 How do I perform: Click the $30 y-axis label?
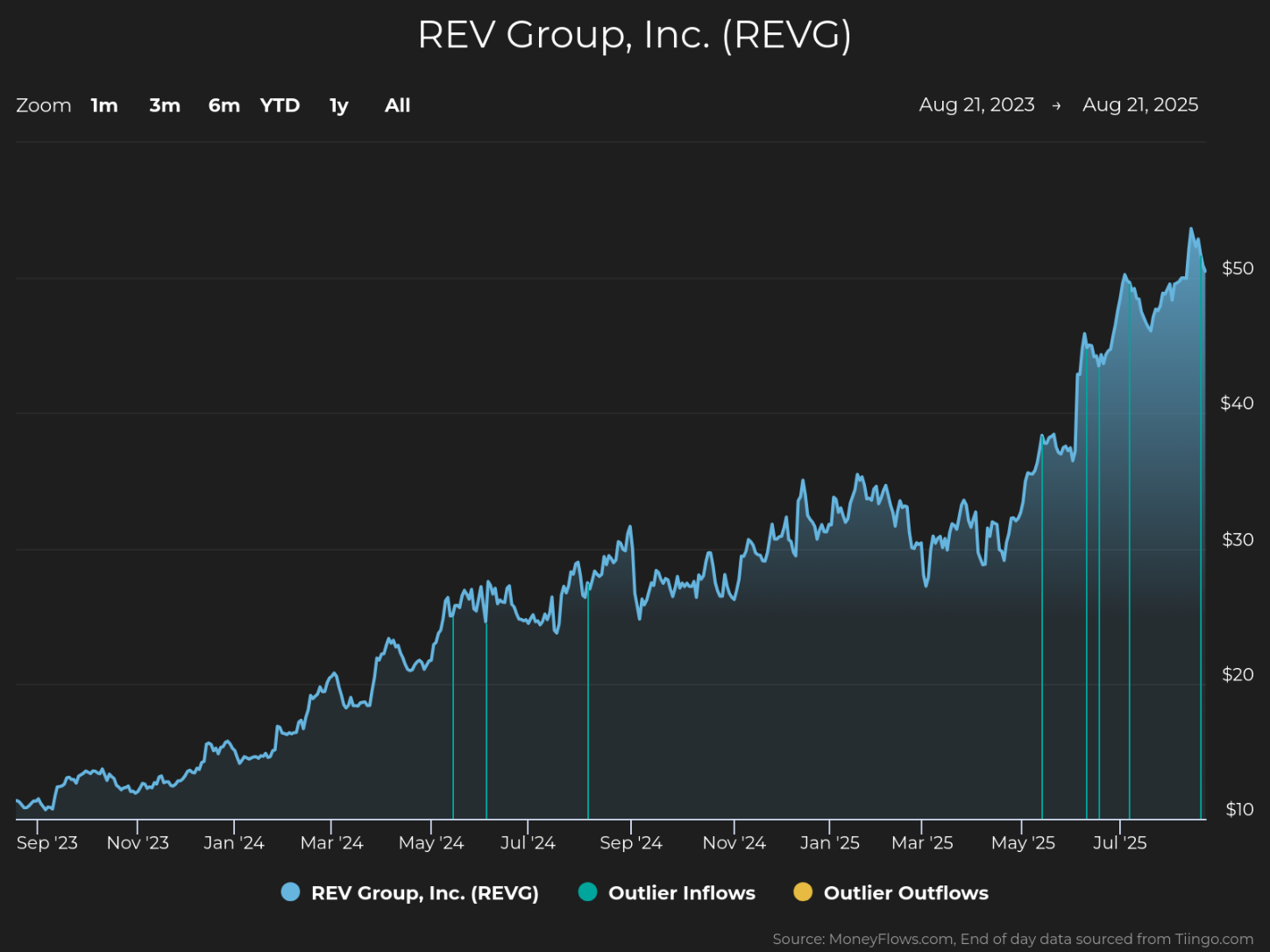1238,539
